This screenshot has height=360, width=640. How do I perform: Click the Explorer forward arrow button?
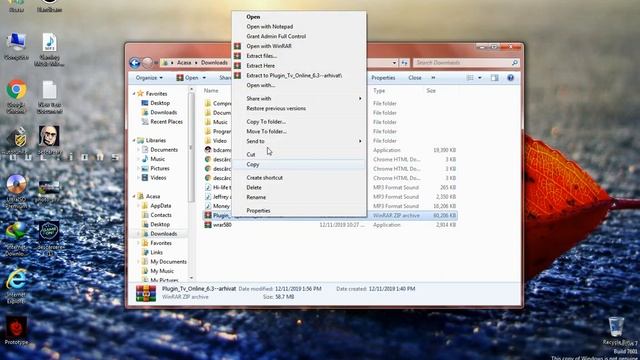(147, 63)
